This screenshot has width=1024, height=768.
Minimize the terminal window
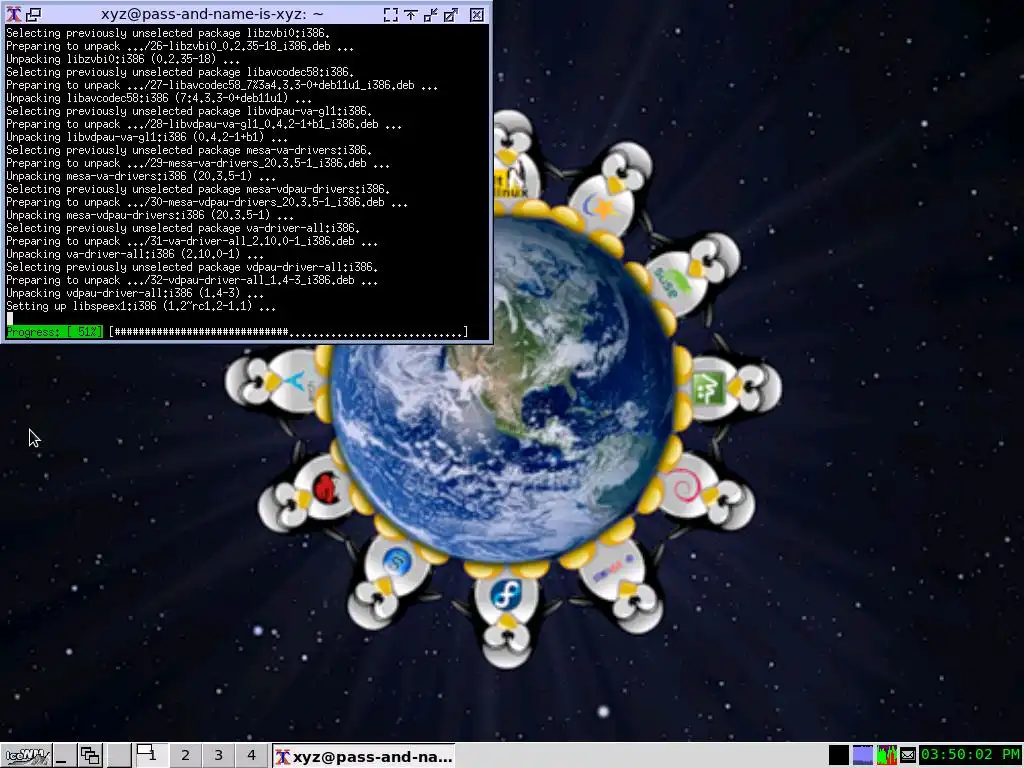pos(431,14)
